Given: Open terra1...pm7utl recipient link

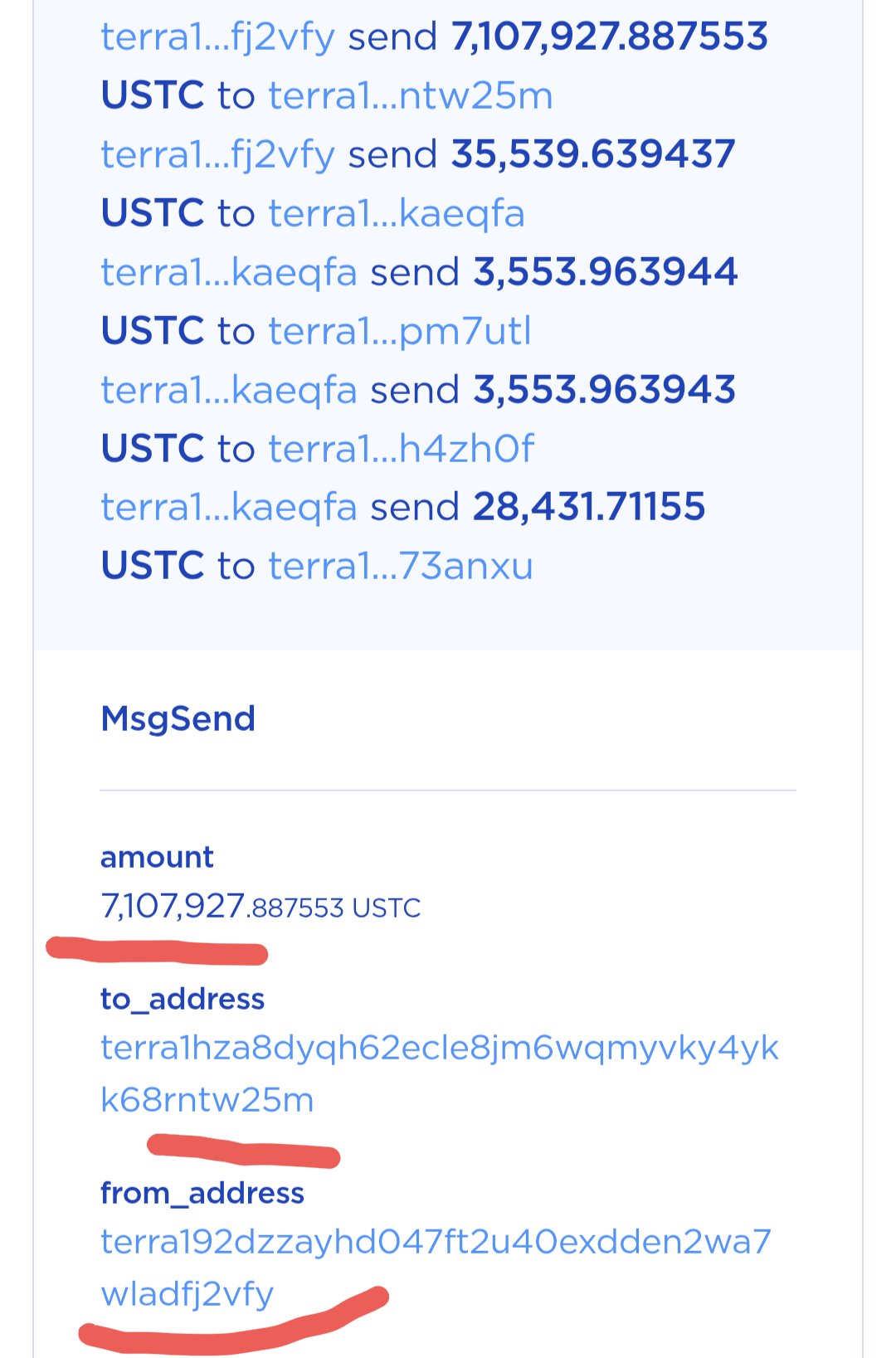Looking at the screenshot, I should point(400,332).
